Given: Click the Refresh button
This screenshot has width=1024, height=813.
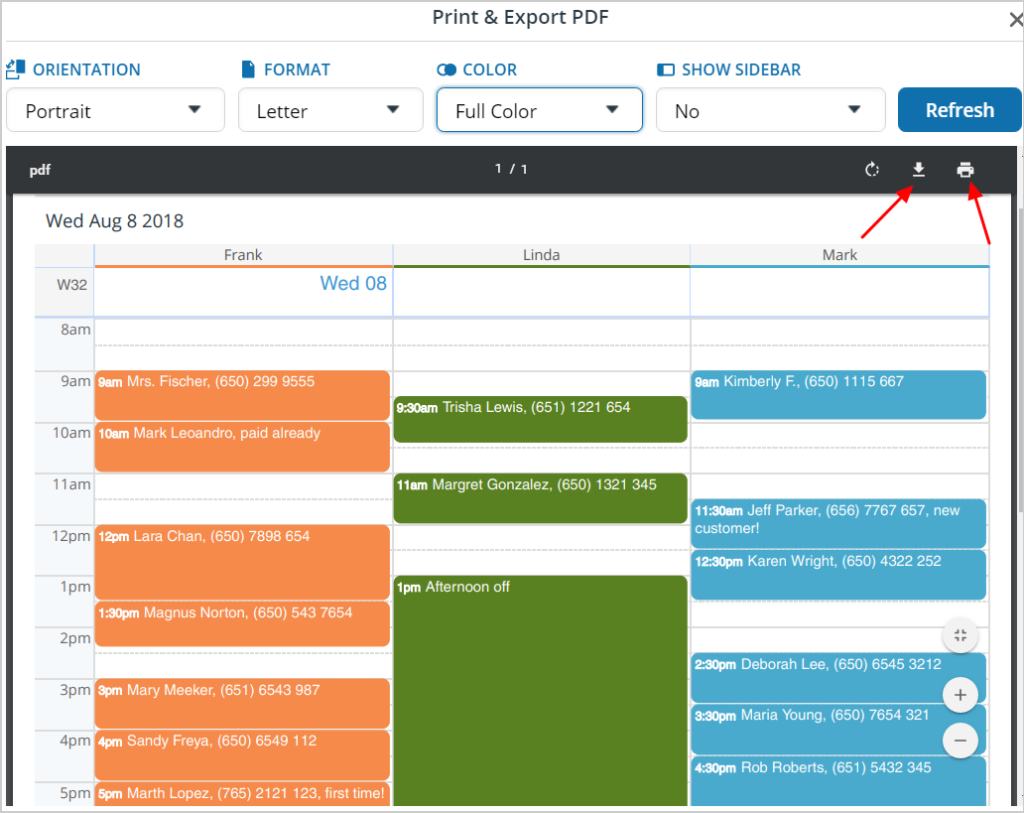Looking at the screenshot, I should 959,110.
